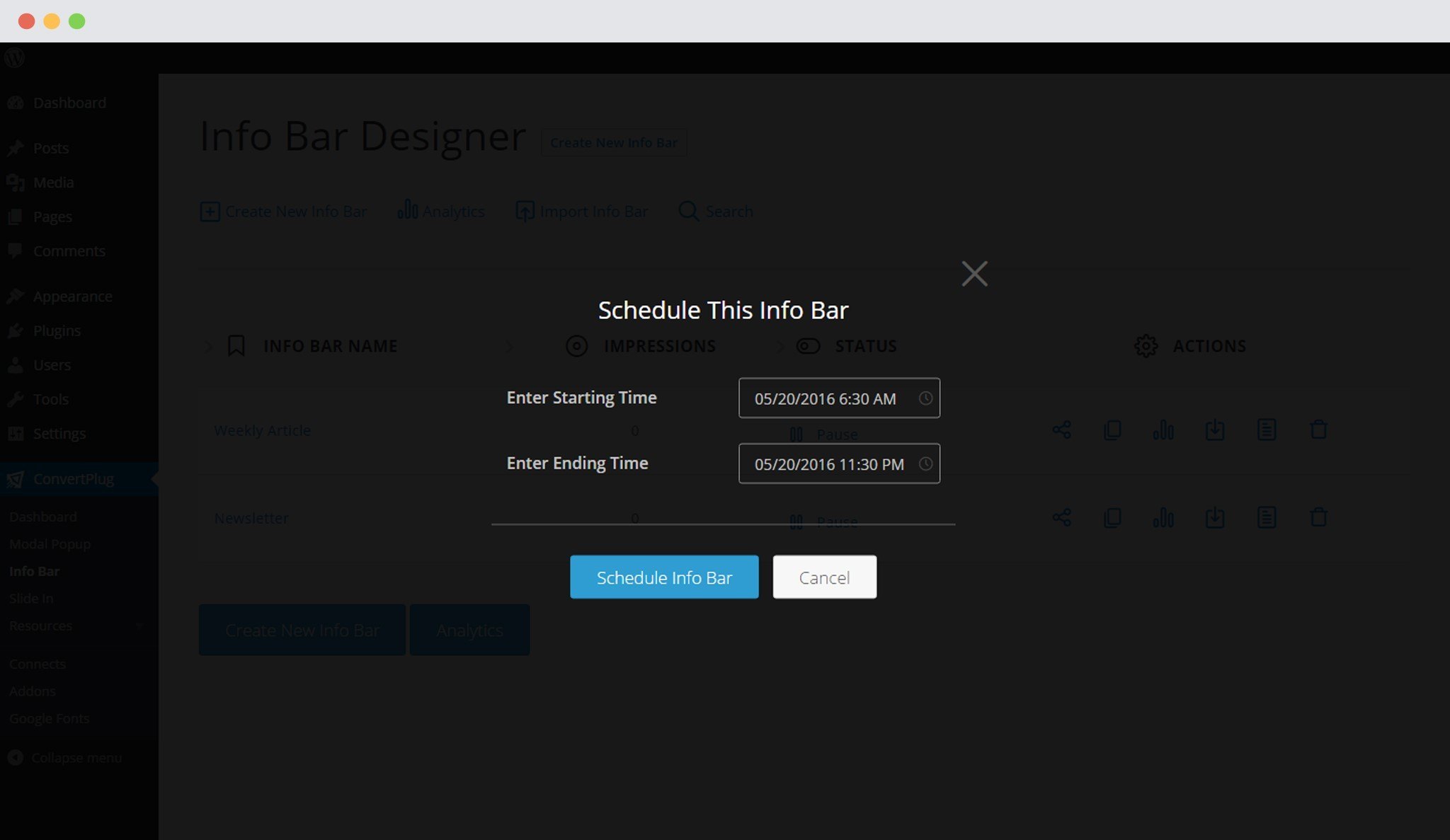This screenshot has height=840, width=1450.
Task: Click small Create New Info Bar title button
Action: coord(613,142)
